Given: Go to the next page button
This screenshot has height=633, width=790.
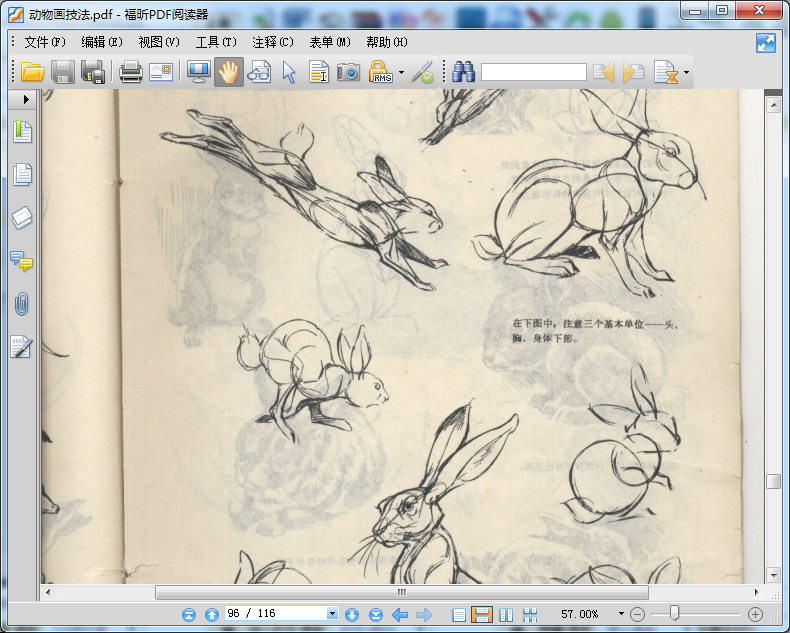Looking at the screenshot, I should (x=352, y=614).
